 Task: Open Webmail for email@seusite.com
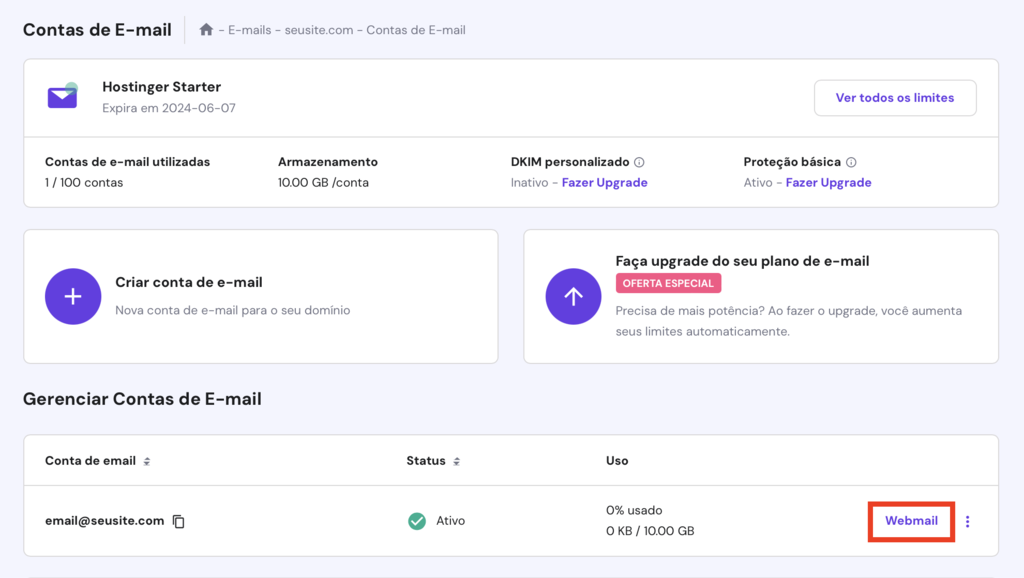pyautogui.click(x=911, y=521)
